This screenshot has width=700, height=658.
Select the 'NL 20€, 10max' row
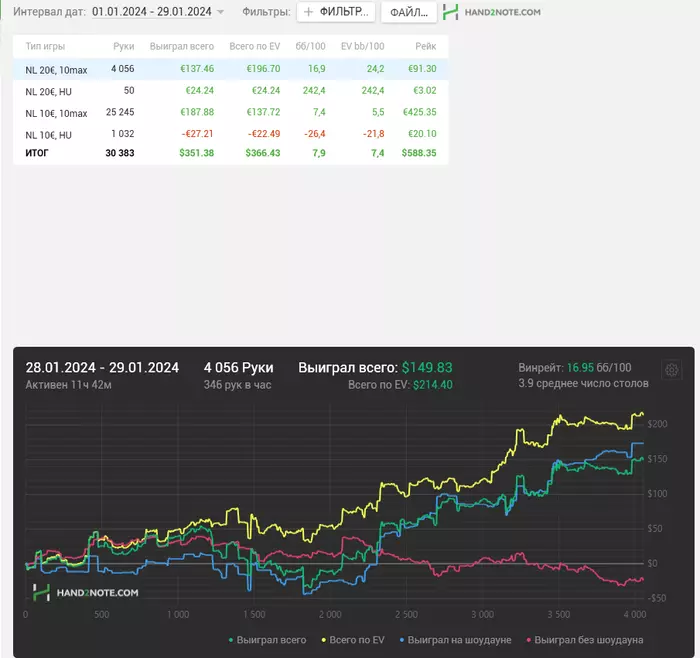point(57,68)
